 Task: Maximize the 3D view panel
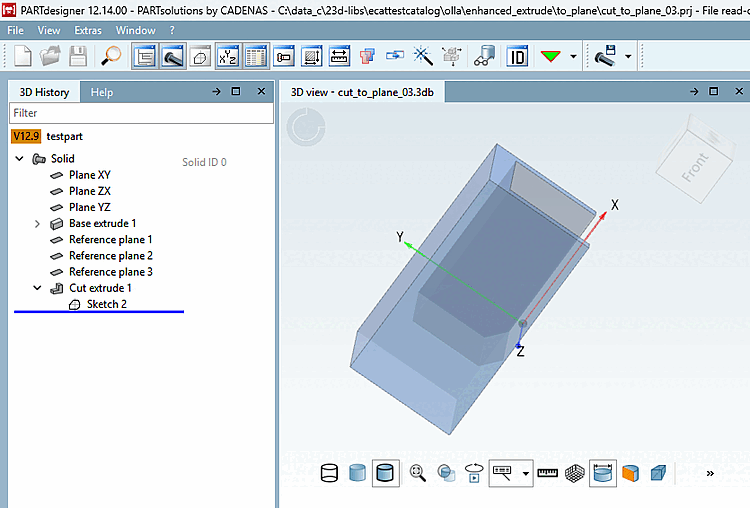coord(714,91)
